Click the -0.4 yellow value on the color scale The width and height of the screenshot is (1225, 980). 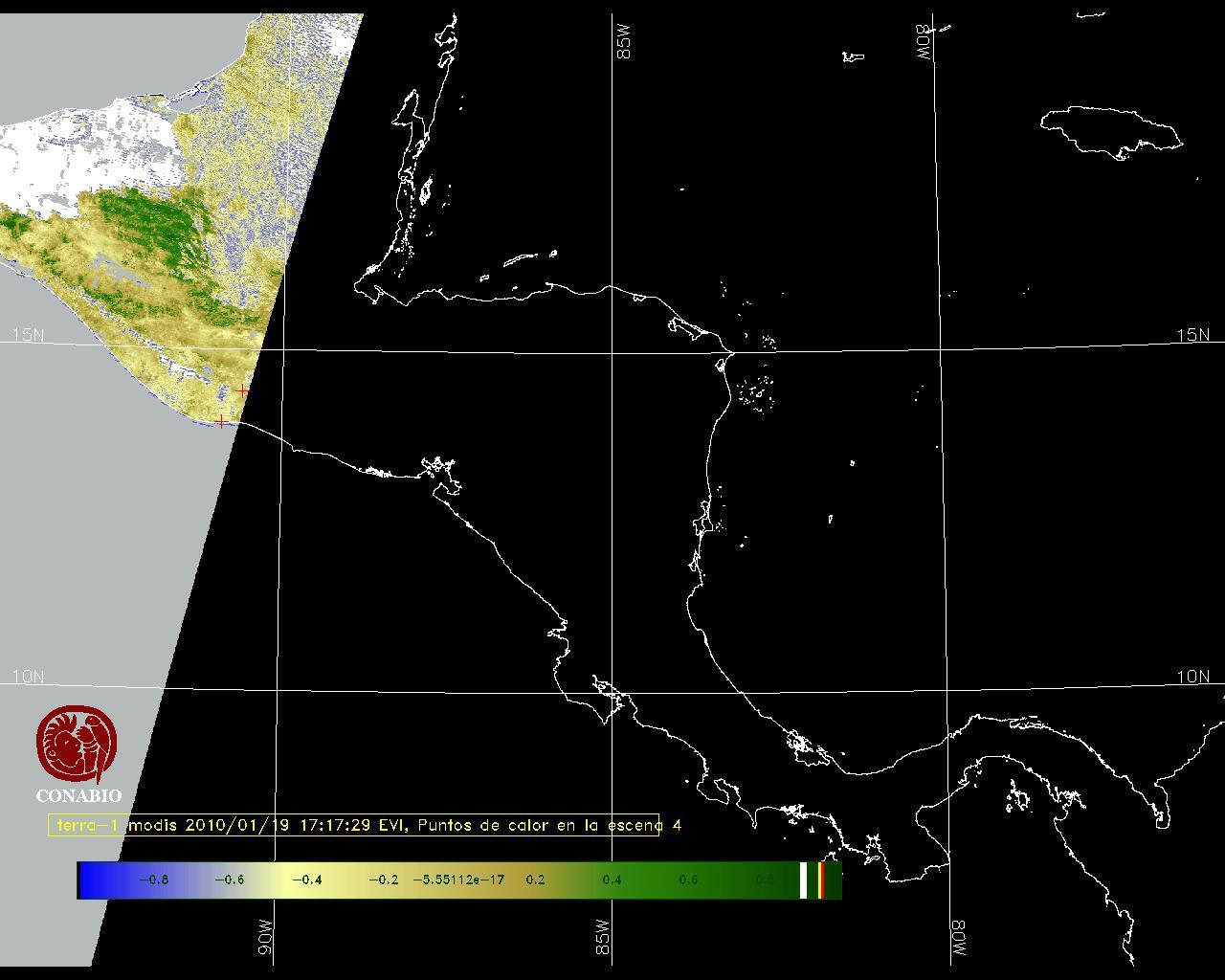click(306, 880)
